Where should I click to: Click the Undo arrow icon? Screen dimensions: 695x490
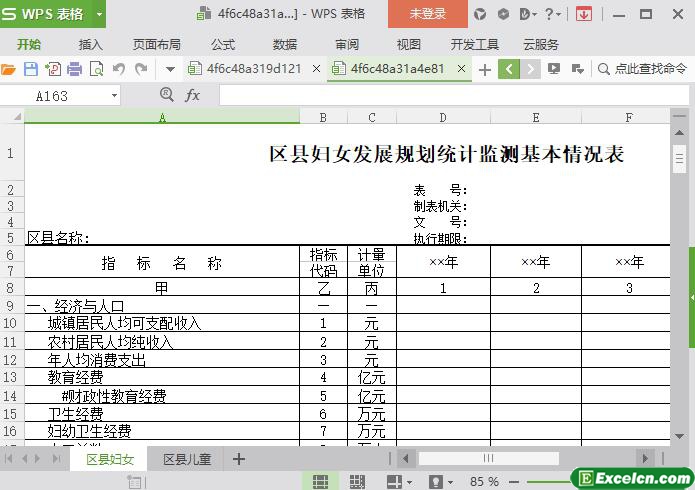click(x=119, y=69)
